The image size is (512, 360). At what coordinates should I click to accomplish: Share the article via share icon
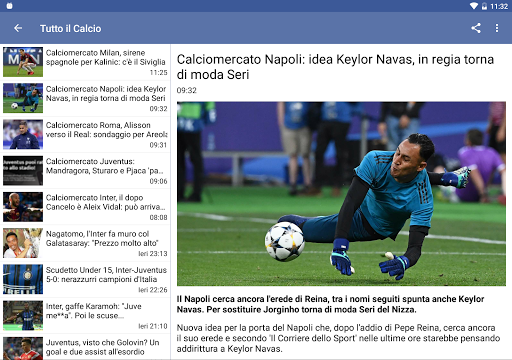point(476,28)
